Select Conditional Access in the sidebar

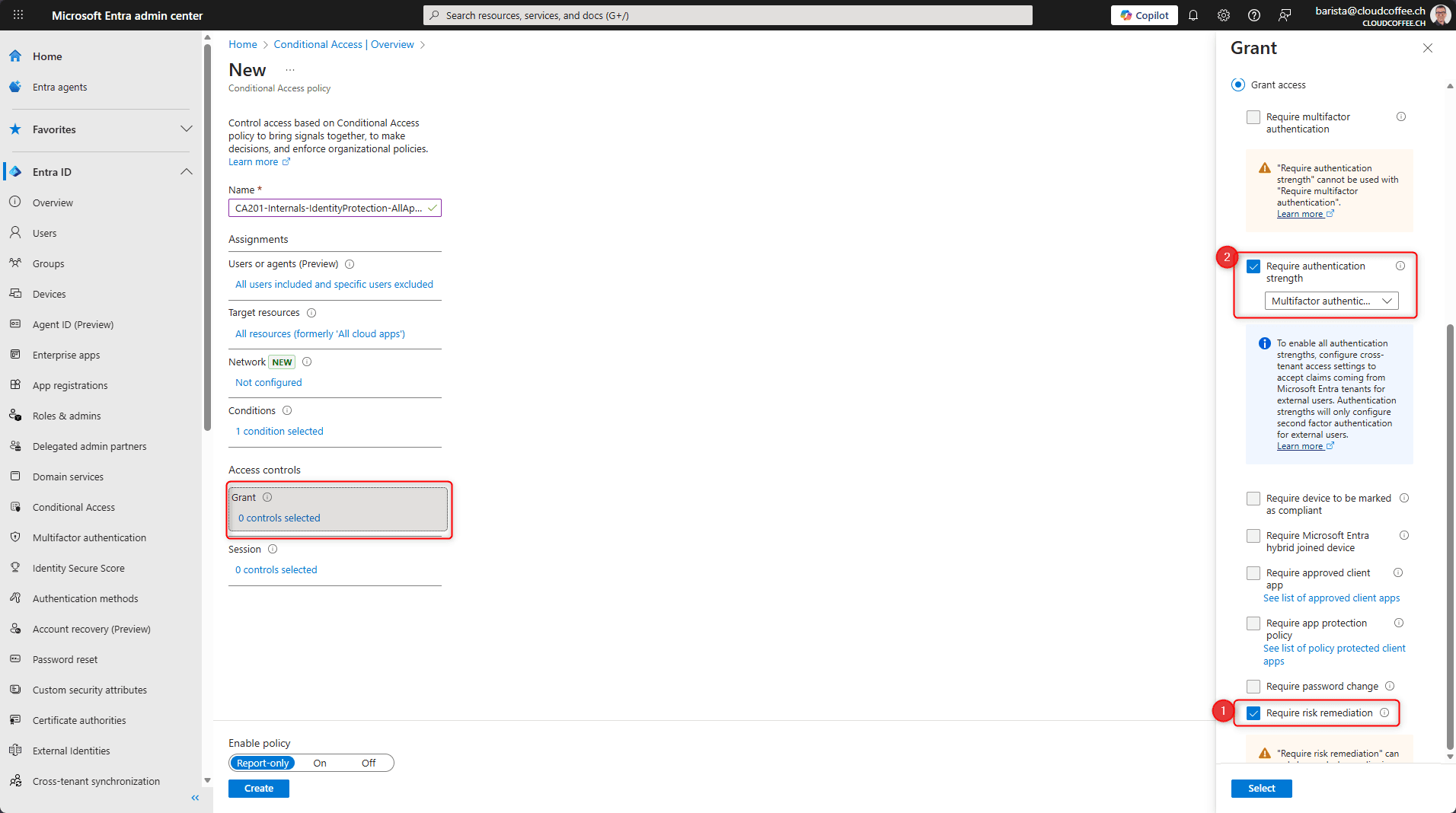[x=73, y=506]
